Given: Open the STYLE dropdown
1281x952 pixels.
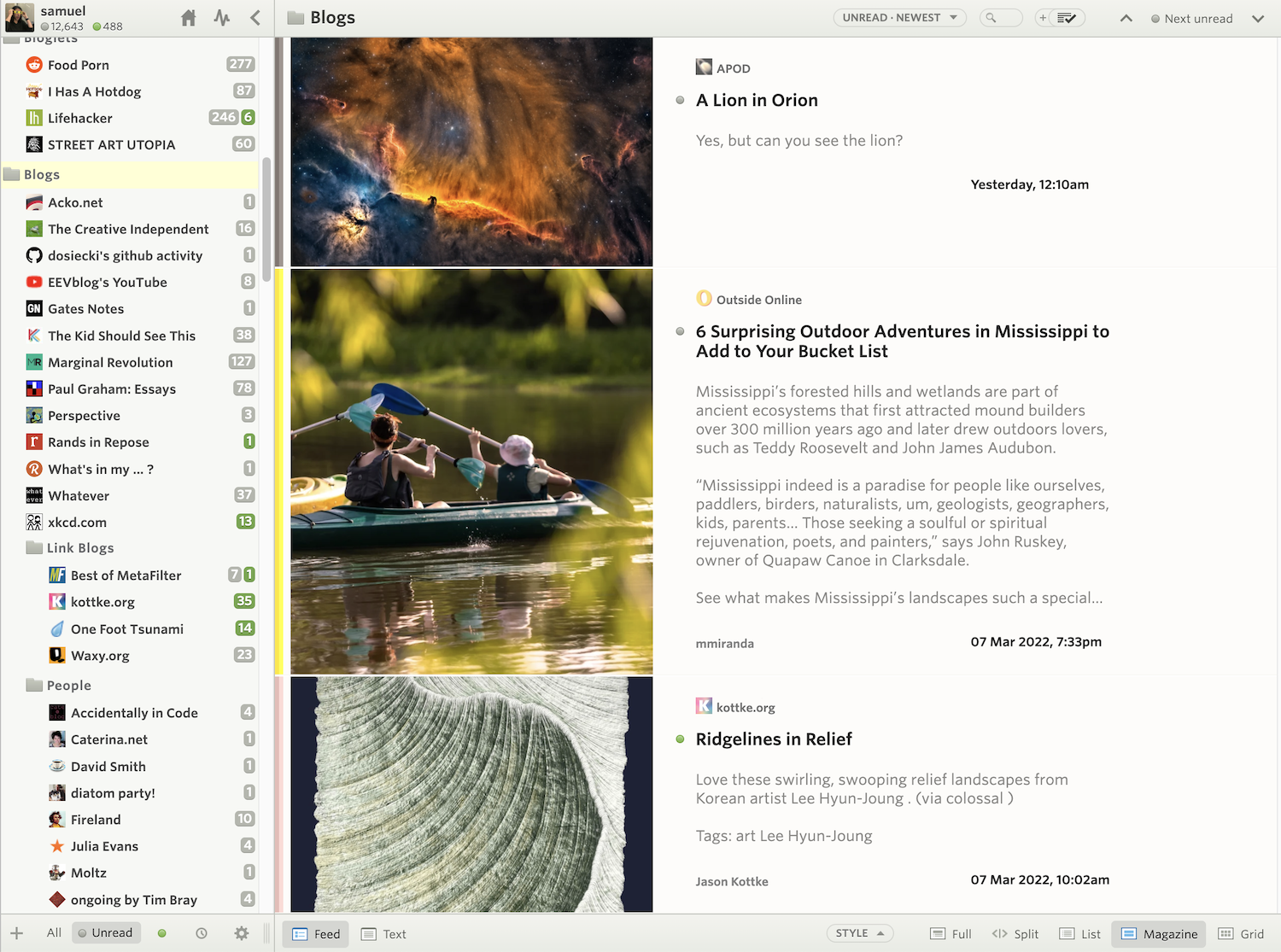Looking at the screenshot, I should (859, 933).
